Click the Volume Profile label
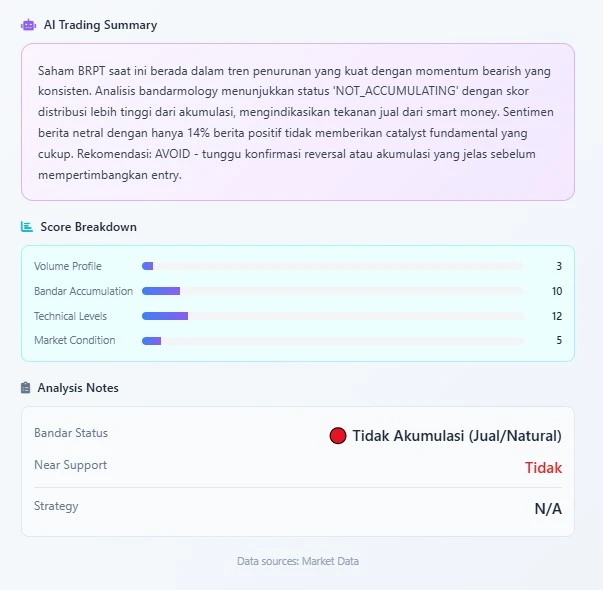This screenshot has height=590, width=603. 68,266
